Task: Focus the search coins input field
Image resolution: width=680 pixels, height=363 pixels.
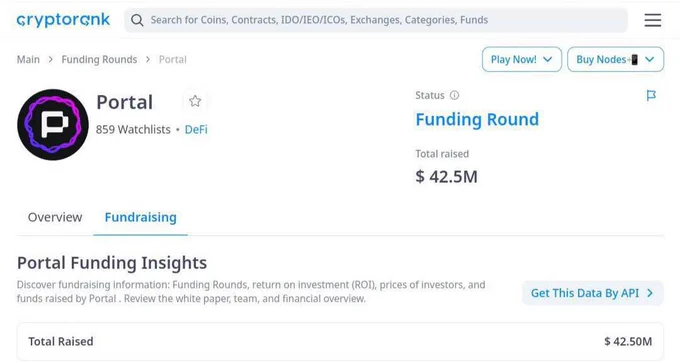Action: 376,20
